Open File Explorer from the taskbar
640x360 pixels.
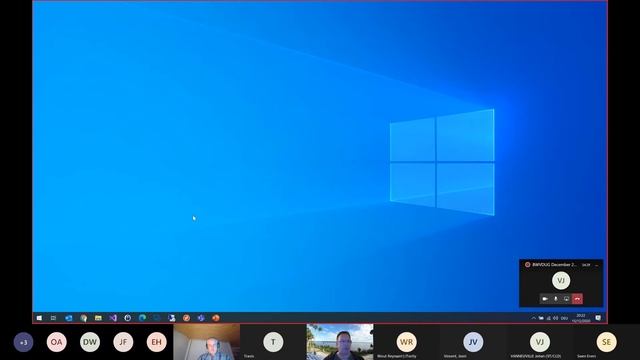click(x=98, y=318)
